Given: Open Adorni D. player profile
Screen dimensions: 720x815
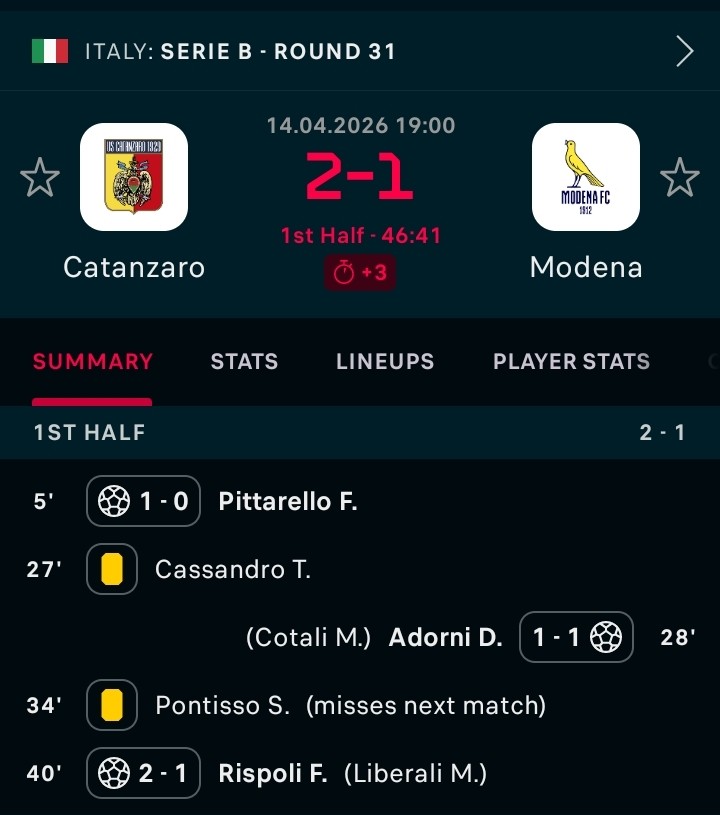Looking at the screenshot, I should [445, 637].
